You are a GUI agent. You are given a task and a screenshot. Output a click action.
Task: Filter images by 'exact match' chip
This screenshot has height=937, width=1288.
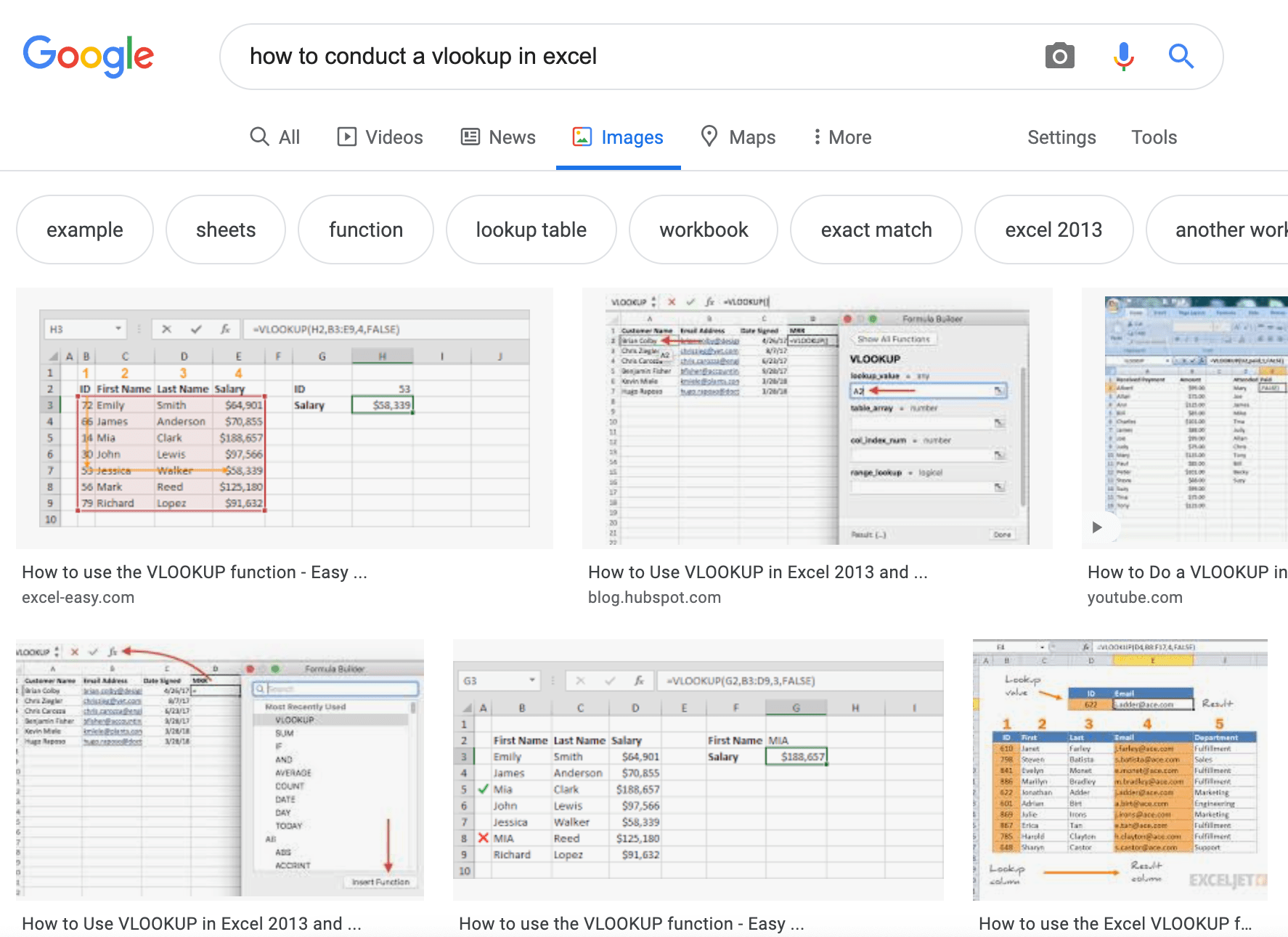click(x=876, y=230)
